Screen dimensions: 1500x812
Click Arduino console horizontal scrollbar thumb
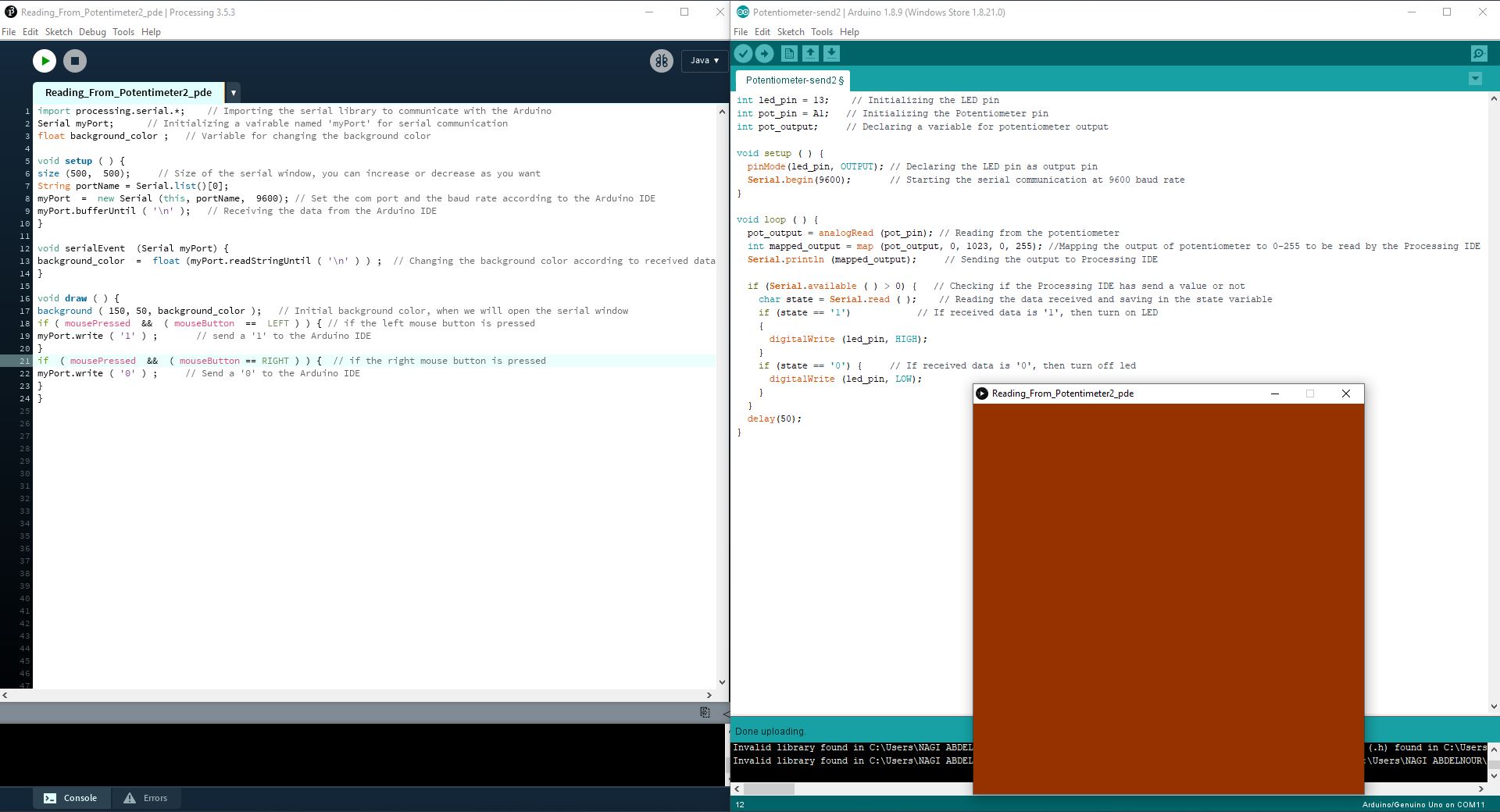pos(768,789)
